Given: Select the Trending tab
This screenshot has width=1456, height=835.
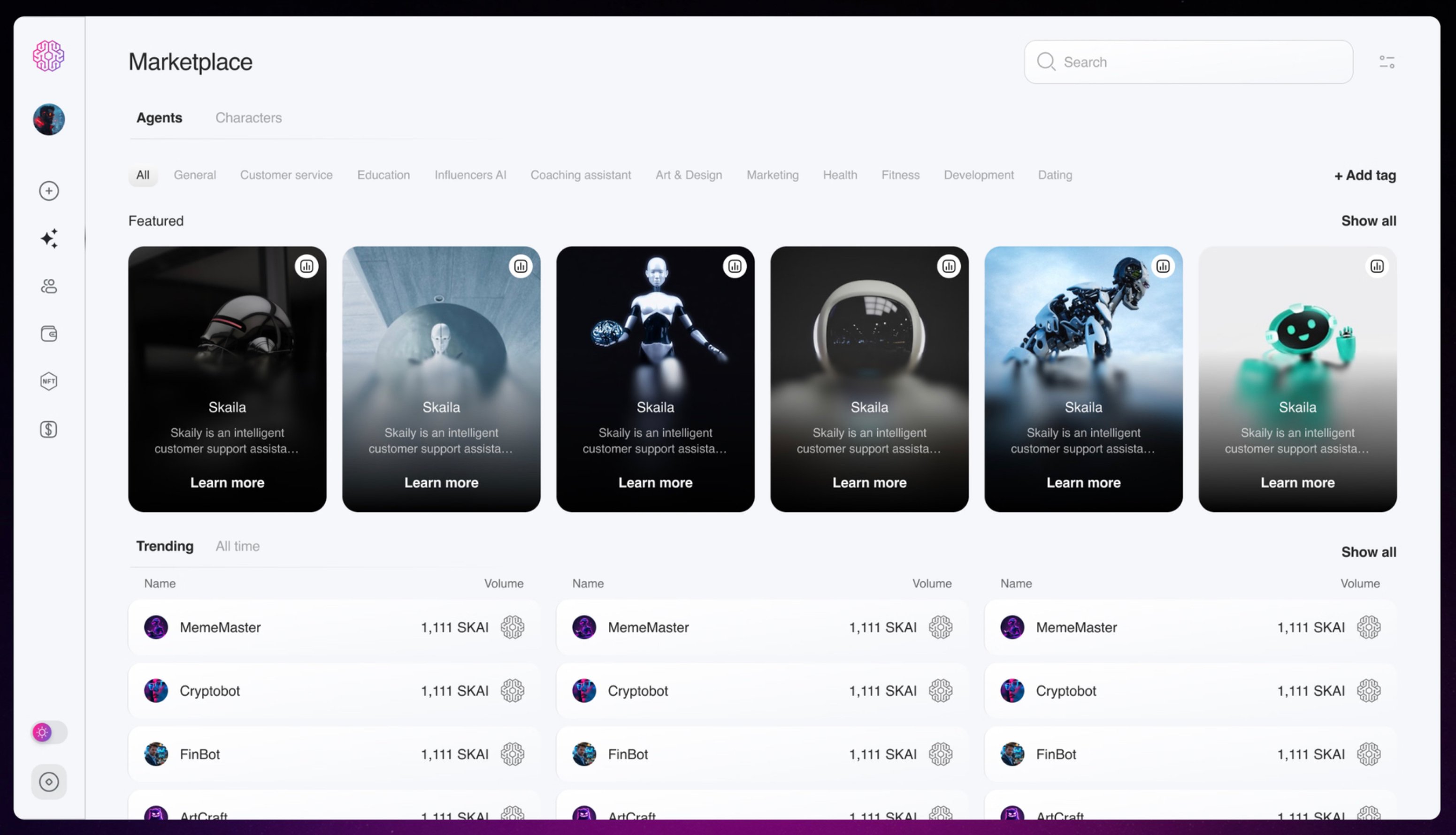Looking at the screenshot, I should point(165,546).
